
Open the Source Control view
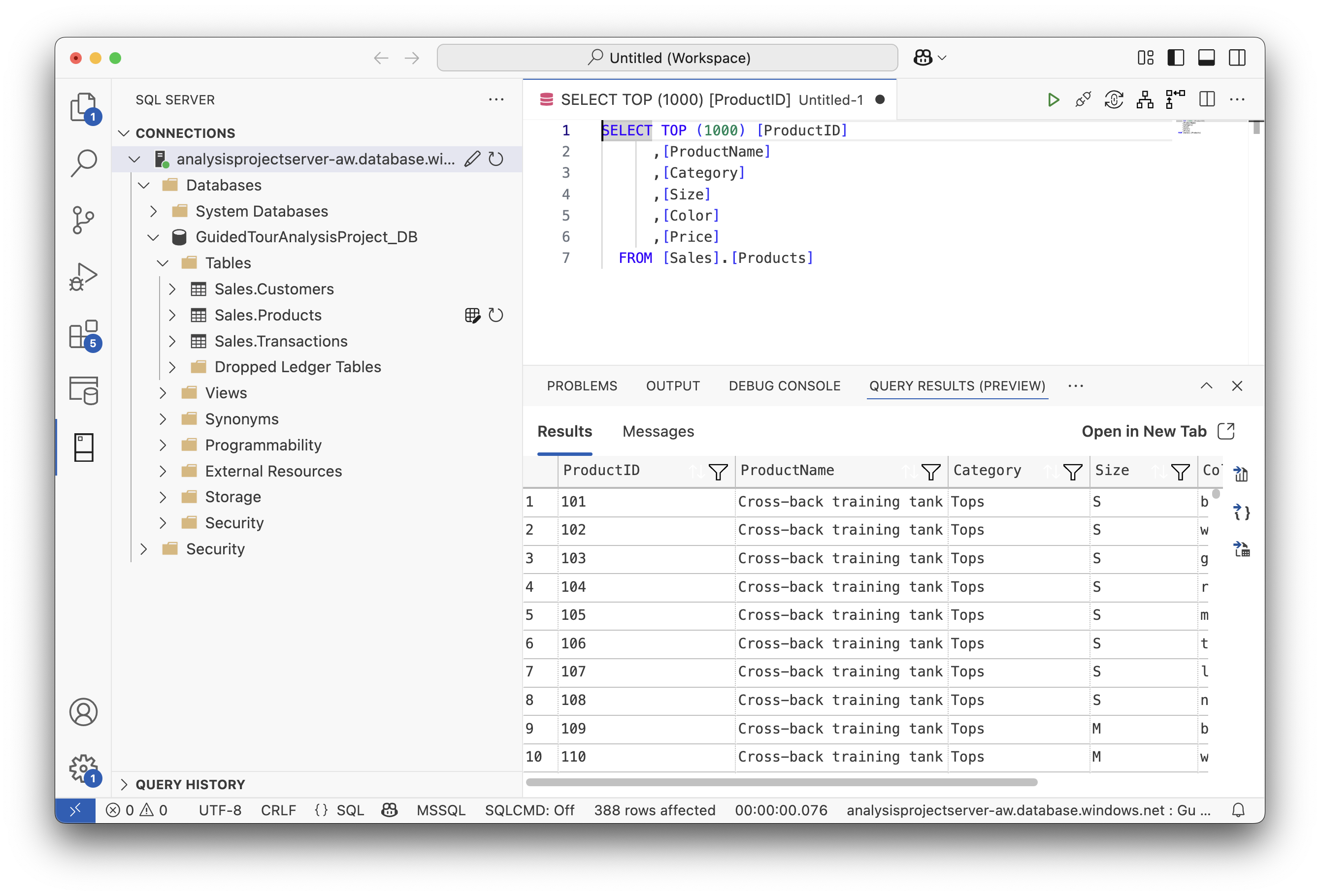point(84,220)
